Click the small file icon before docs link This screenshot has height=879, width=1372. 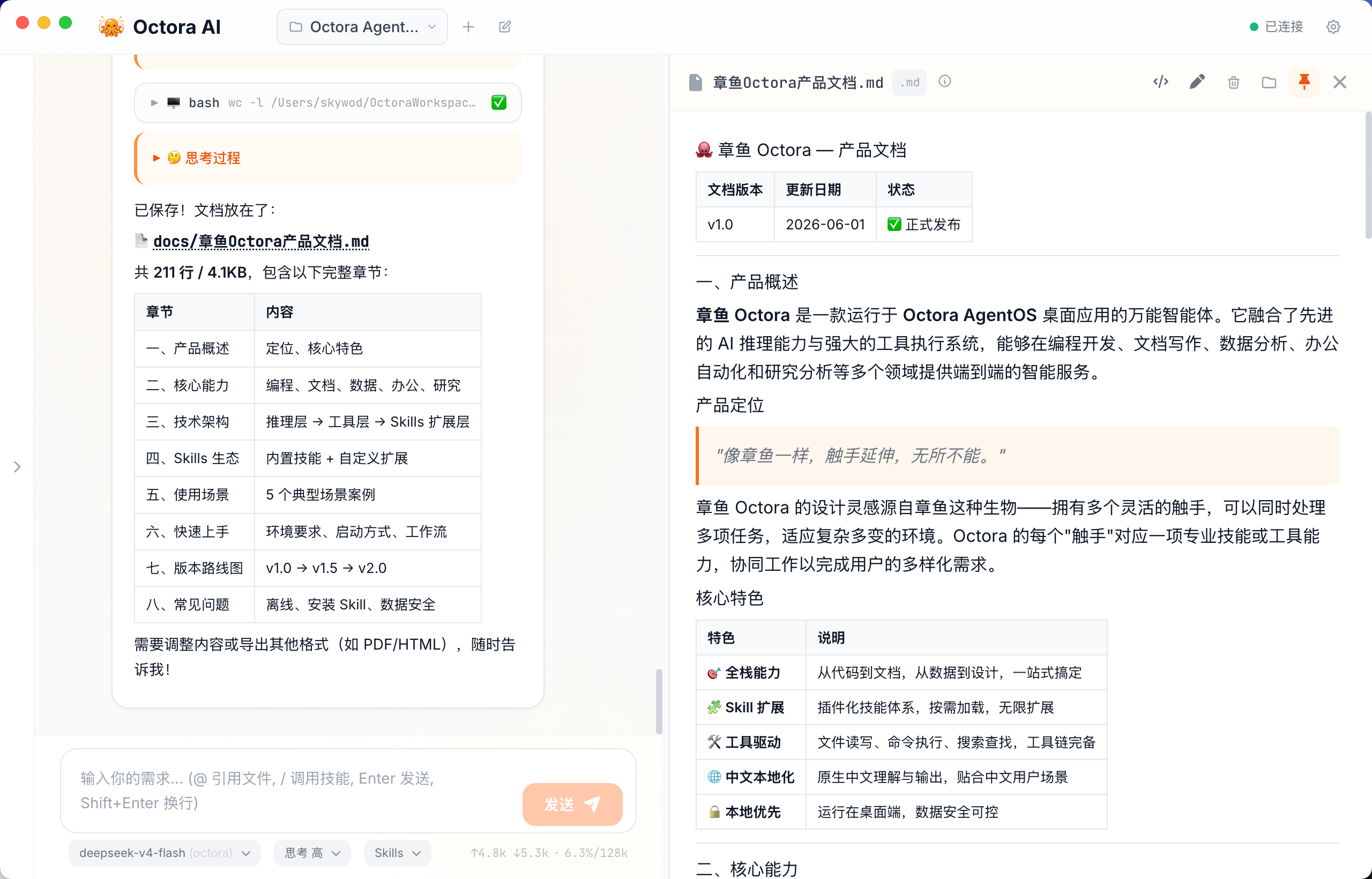pyautogui.click(x=141, y=241)
